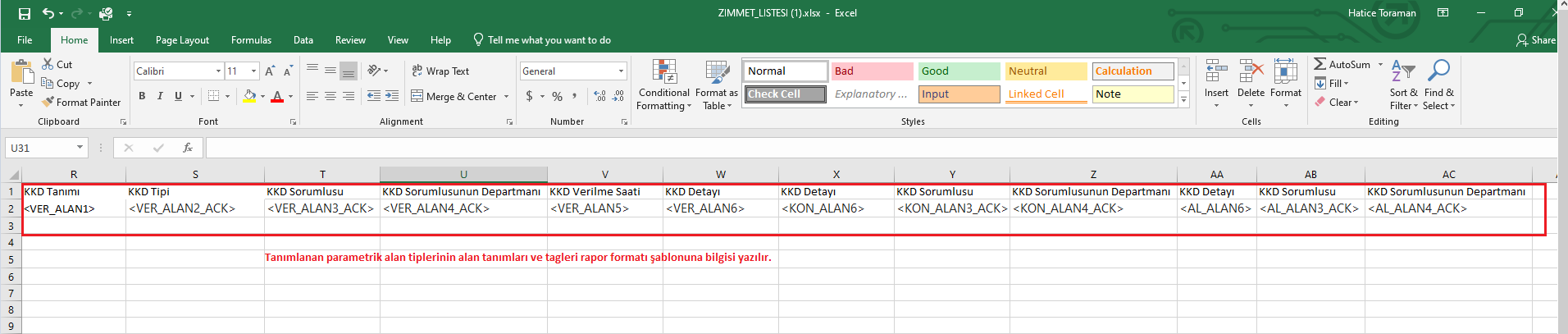This screenshot has height=334, width=1568.
Task: Open Format as Table gallery
Action: [717, 85]
